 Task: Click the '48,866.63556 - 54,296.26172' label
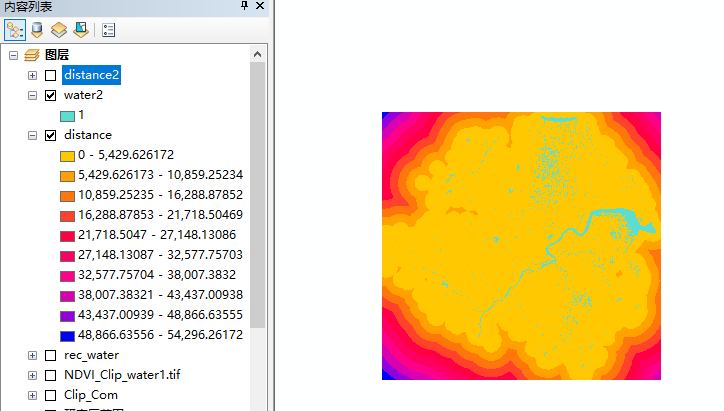pos(160,335)
